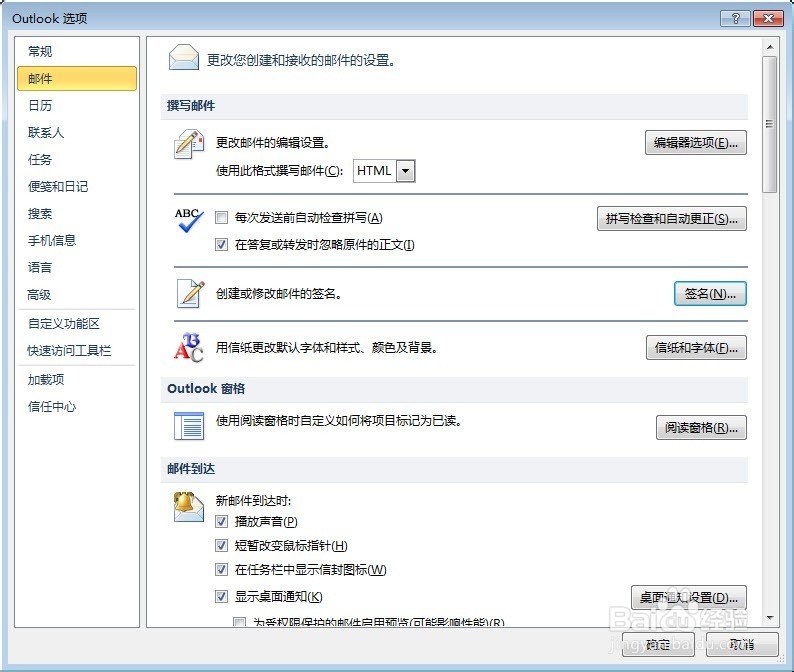
Task: Open the 联系人 category
Action: [x=77, y=133]
